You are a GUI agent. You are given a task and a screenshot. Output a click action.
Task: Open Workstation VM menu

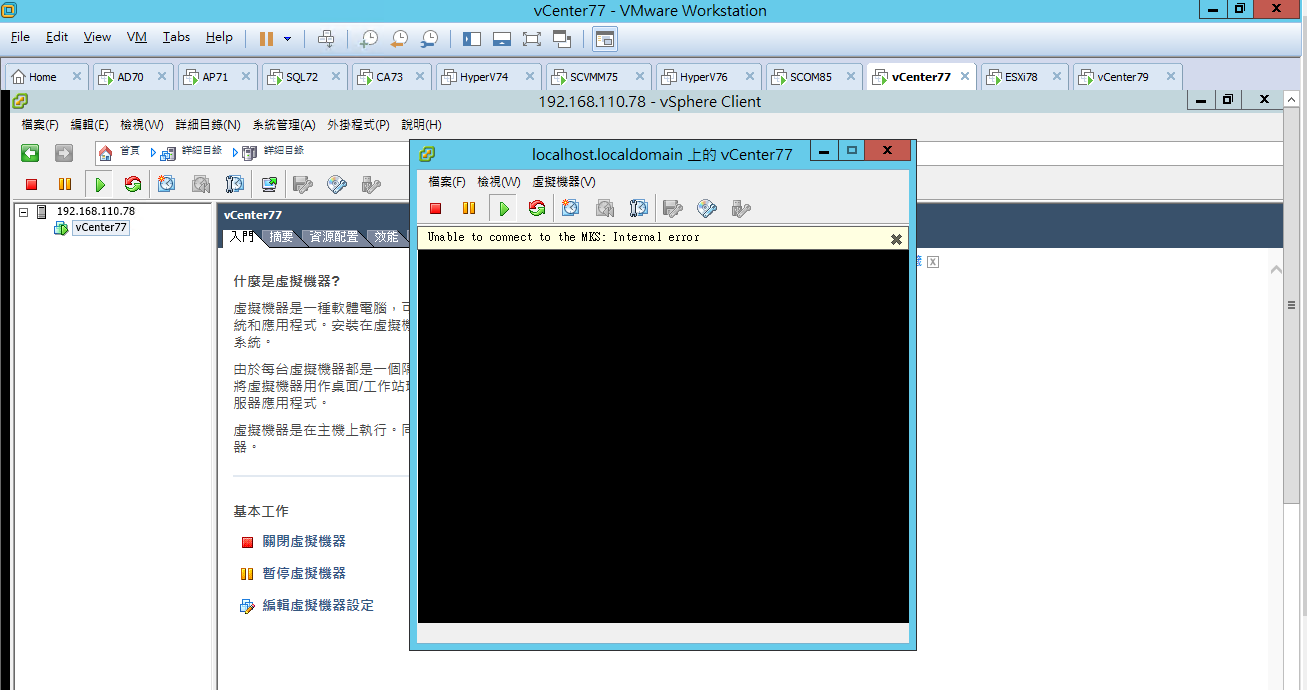(x=137, y=37)
